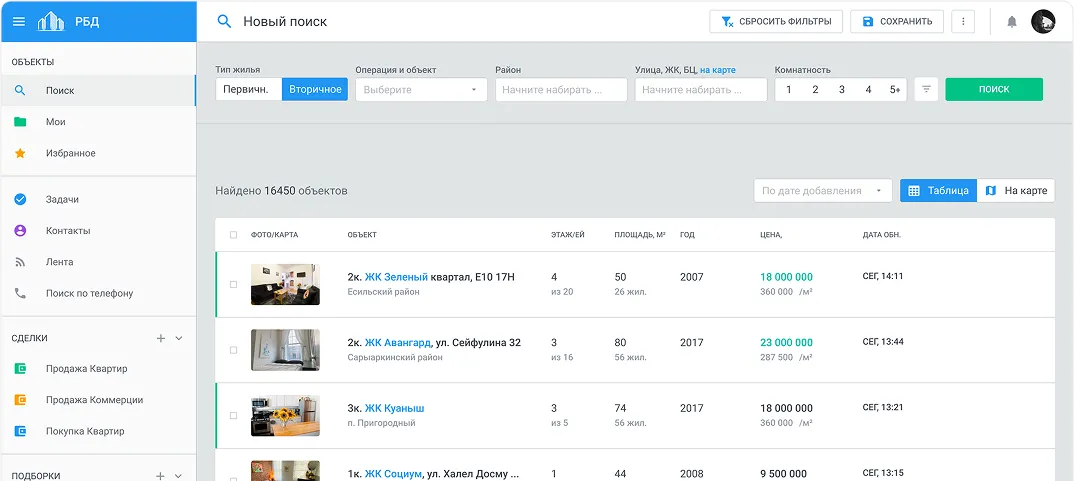Viewport: 1074px width, 481px height.
Task: Click the notification bell icon
Action: tap(1011, 21)
